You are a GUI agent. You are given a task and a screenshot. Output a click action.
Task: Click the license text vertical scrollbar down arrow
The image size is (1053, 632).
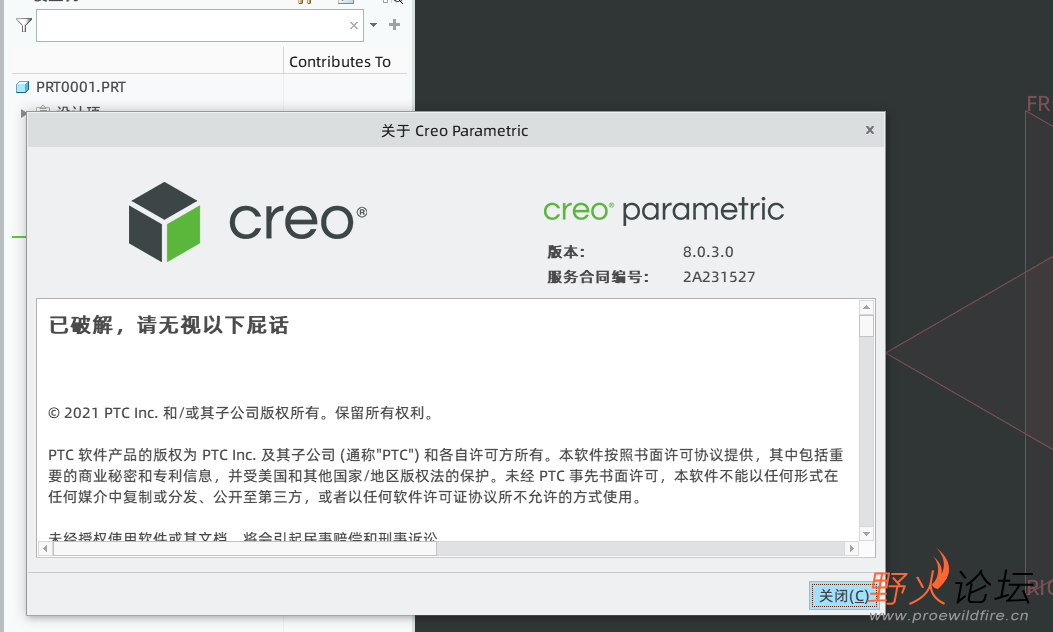pyautogui.click(x=866, y=534)
